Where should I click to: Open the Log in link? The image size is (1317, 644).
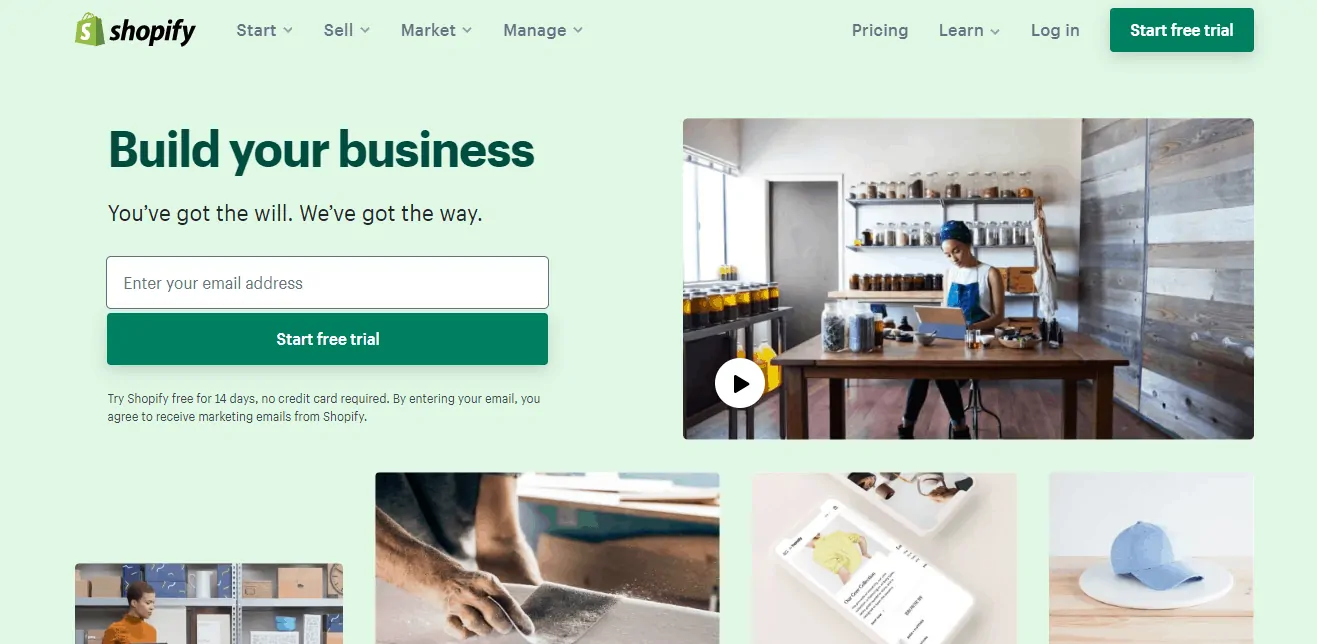pos(1055,30)
